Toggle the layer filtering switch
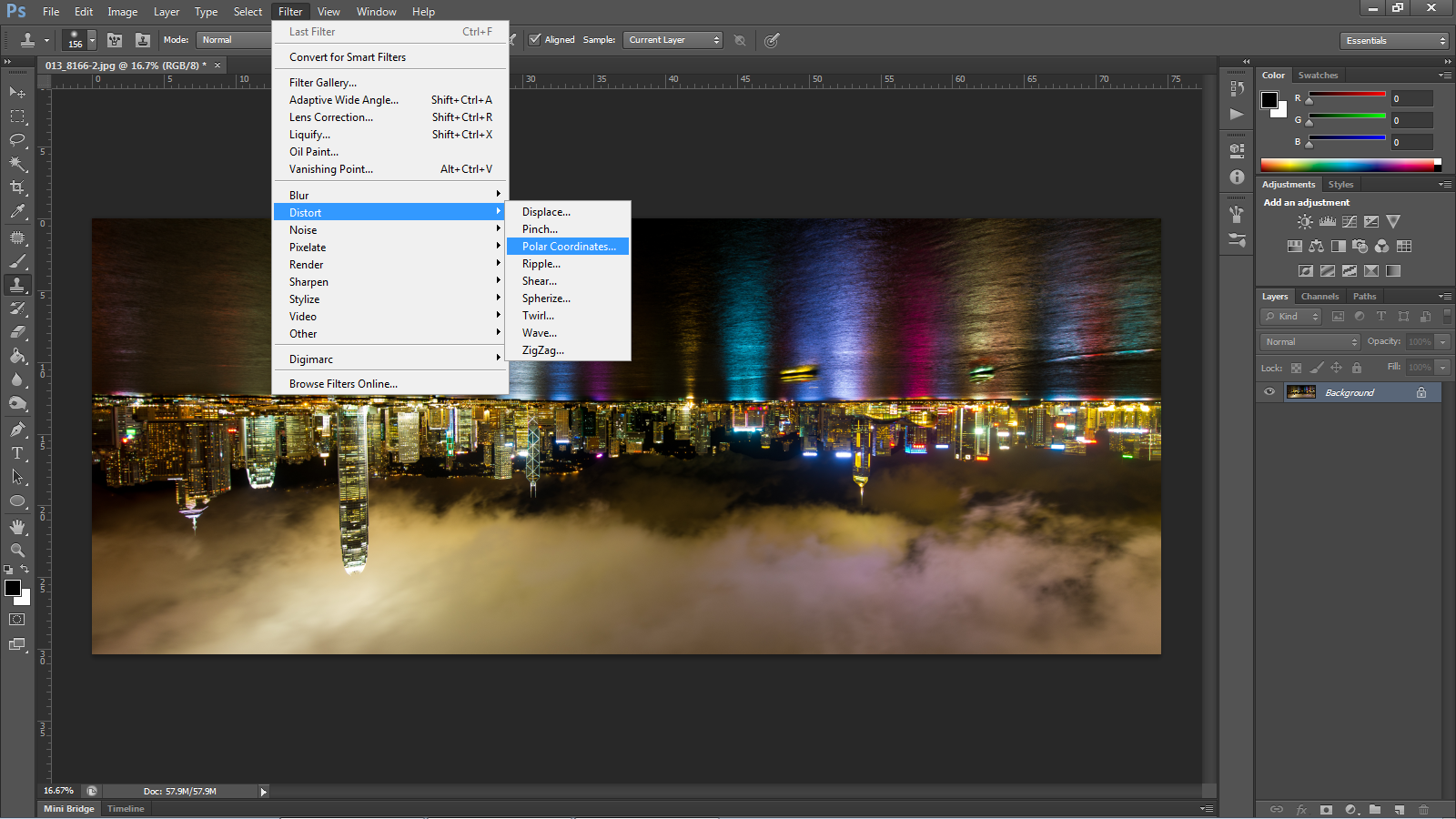 pyautogui.click(x=1447, y=316)
